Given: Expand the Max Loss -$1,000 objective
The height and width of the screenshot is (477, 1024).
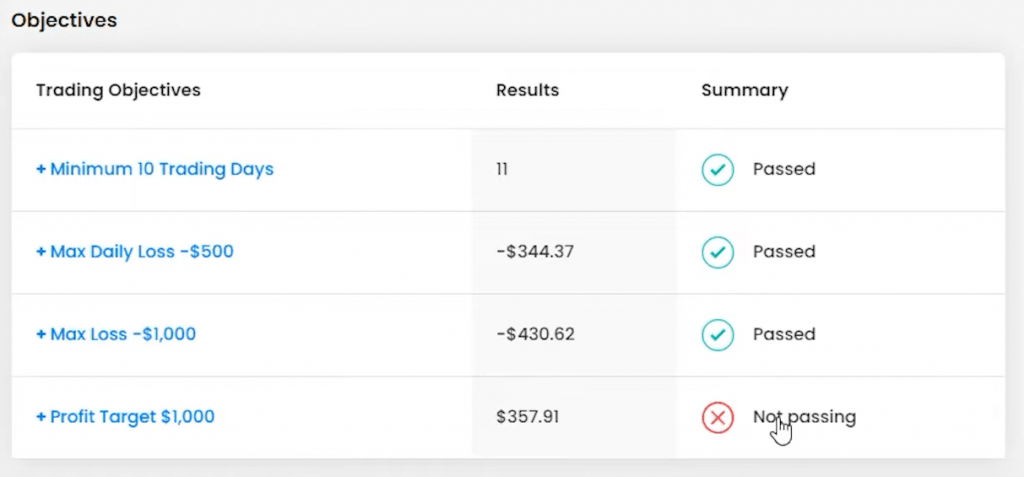Looking at the screenshot, I should point(116,335).
